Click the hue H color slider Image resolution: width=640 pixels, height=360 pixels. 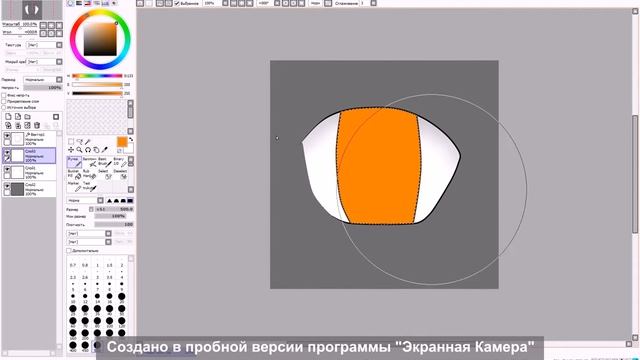(x=97, y=76)
